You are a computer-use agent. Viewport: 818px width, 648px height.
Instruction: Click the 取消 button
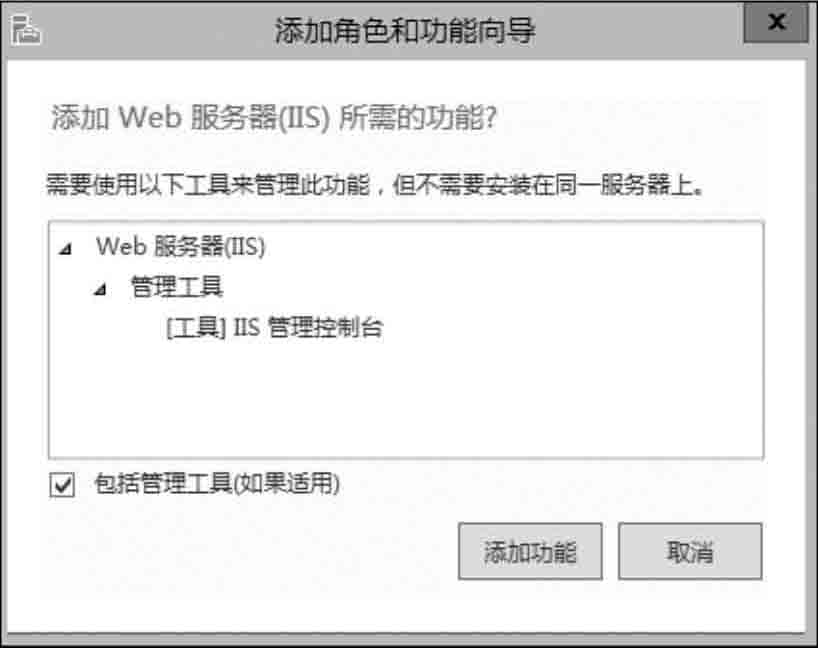pyautogui.click(x=690, y=551)
